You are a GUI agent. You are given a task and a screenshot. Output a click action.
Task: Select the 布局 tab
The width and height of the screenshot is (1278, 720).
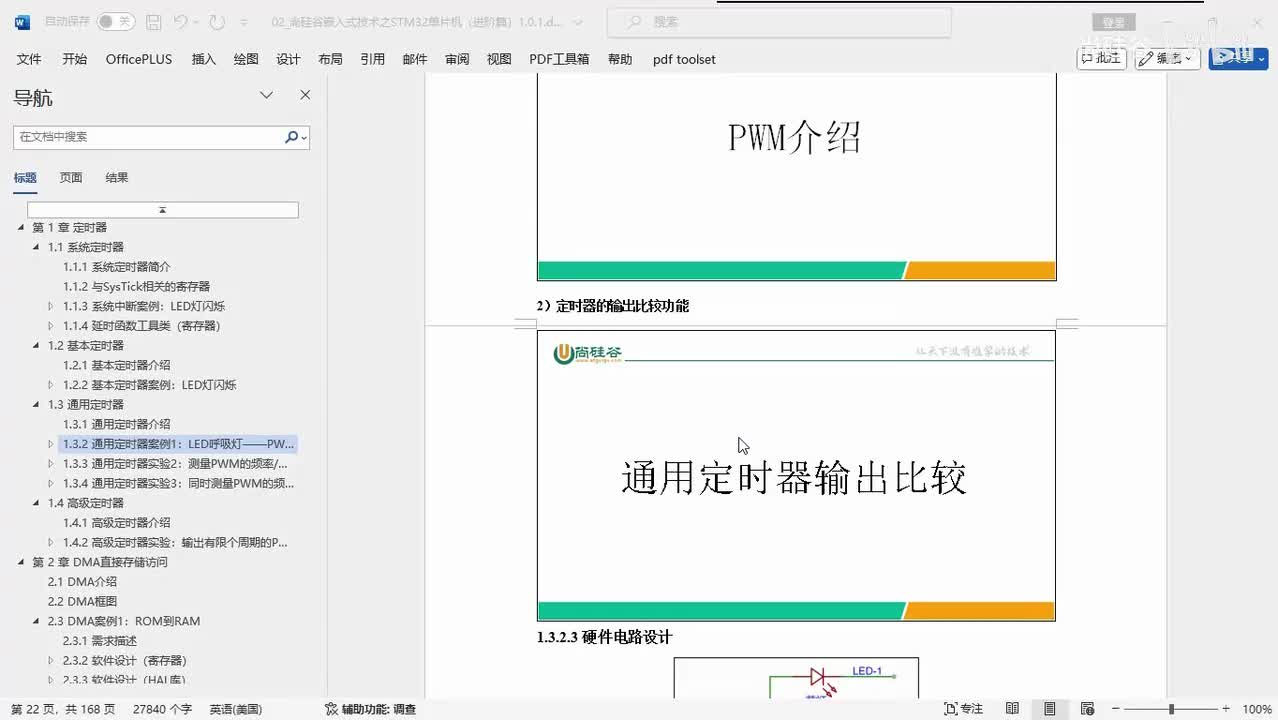[x=330, y=59]
